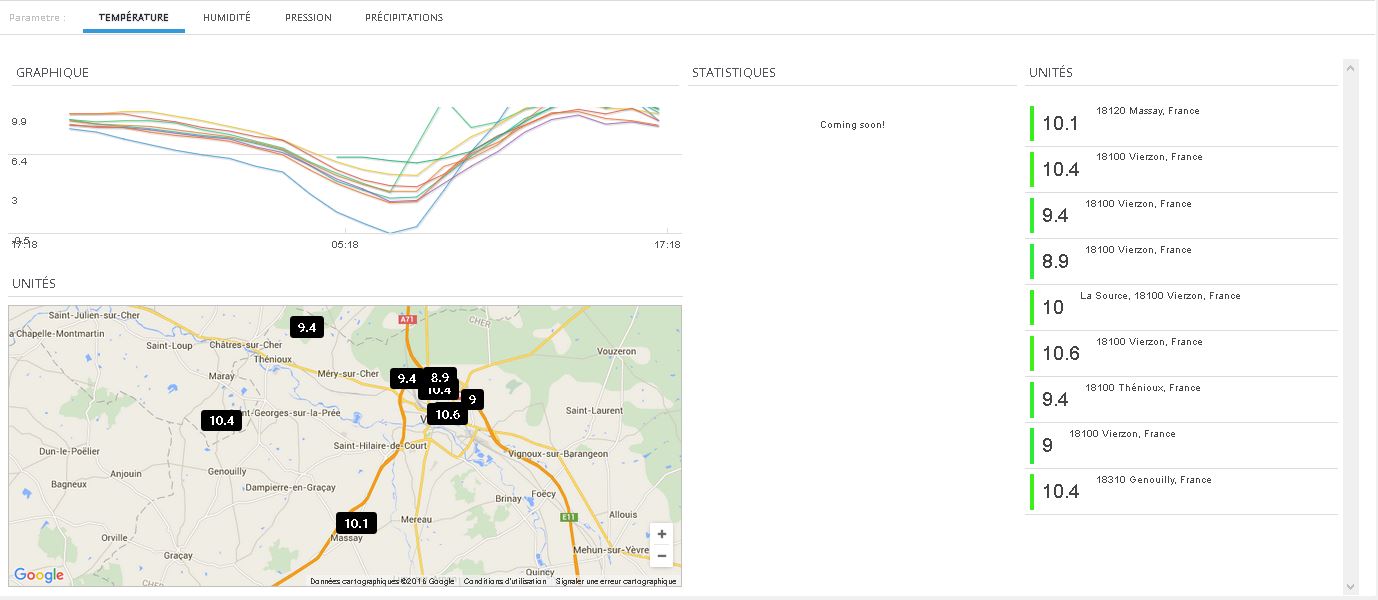Open the PRESSION tab

tap(308, 18)
